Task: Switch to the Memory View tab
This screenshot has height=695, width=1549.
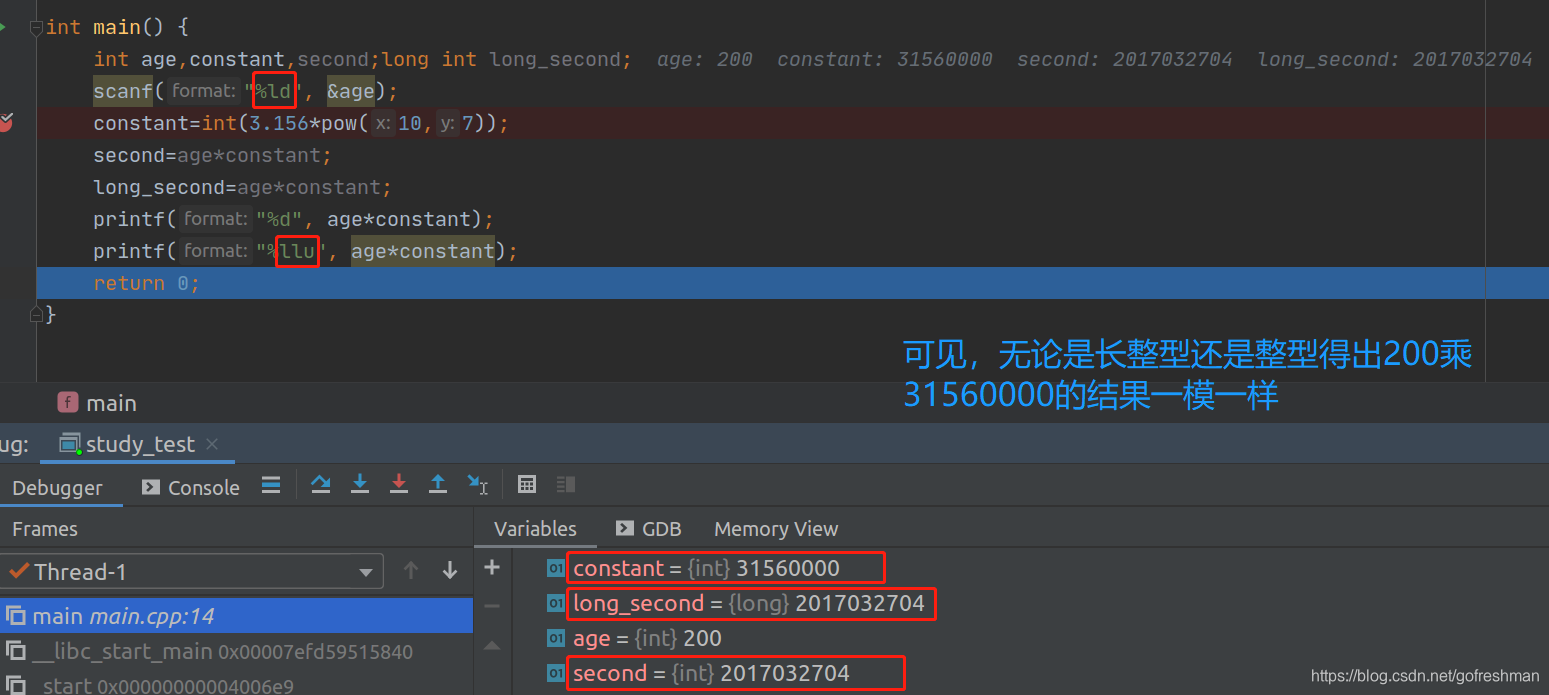Action: tap(776, 529)
